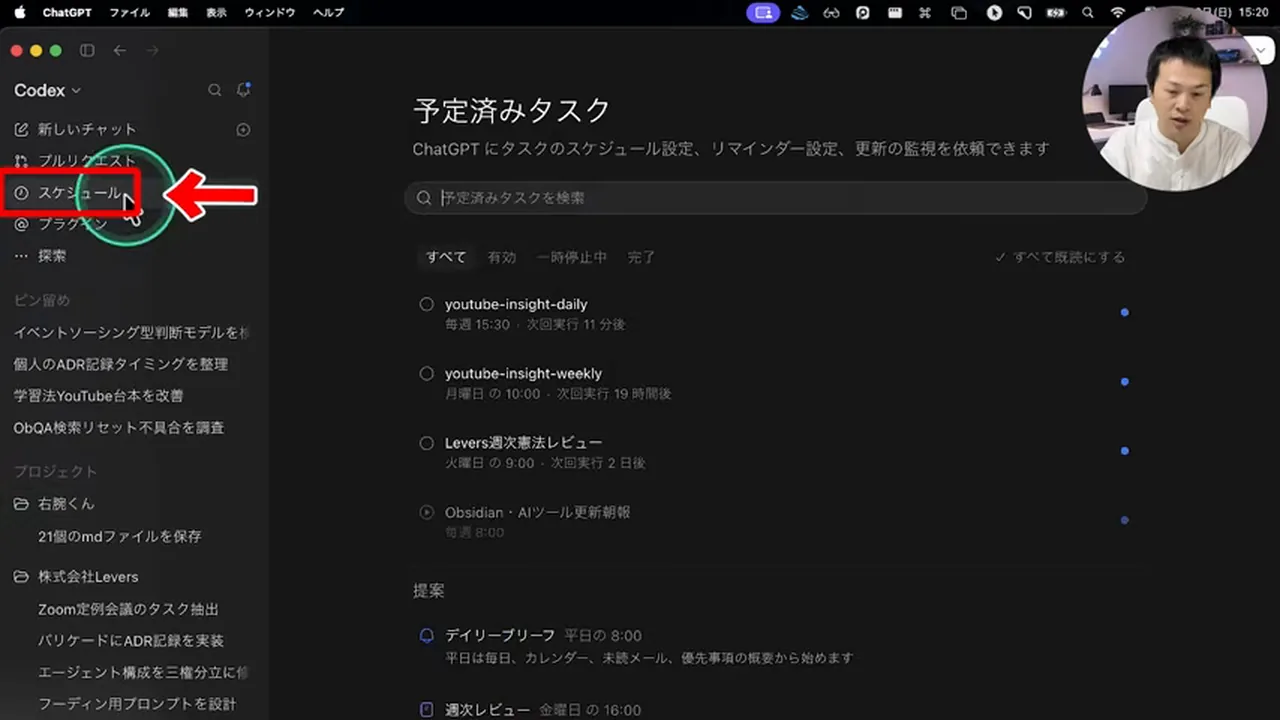1280x720 pixels.
Task: Select the 有効 filter tab
Action: pos(501,257)
